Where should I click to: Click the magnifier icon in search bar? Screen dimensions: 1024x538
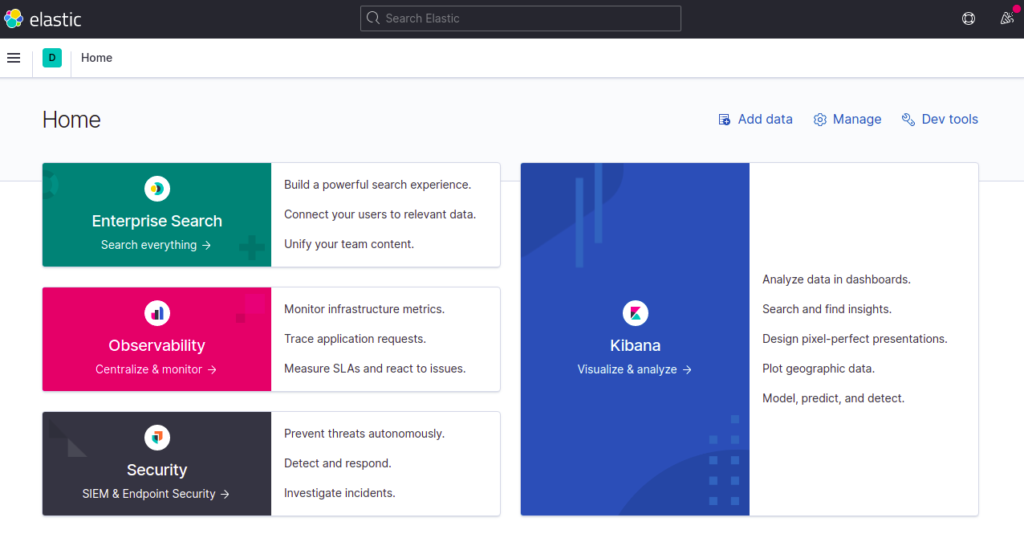pos(373,18)
